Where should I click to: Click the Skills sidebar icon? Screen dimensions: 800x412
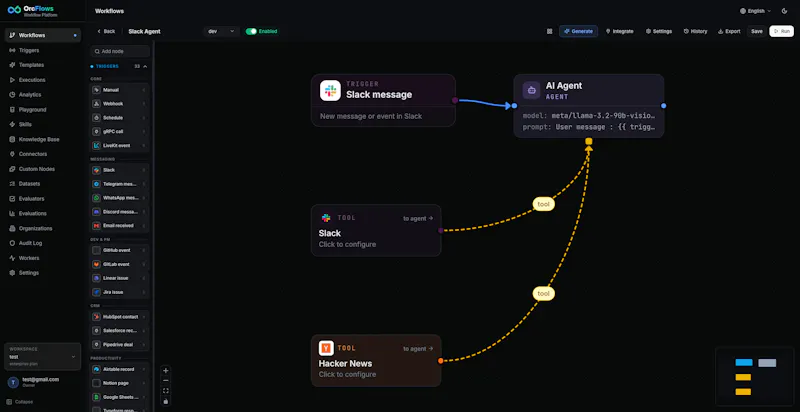click(12, 124)
